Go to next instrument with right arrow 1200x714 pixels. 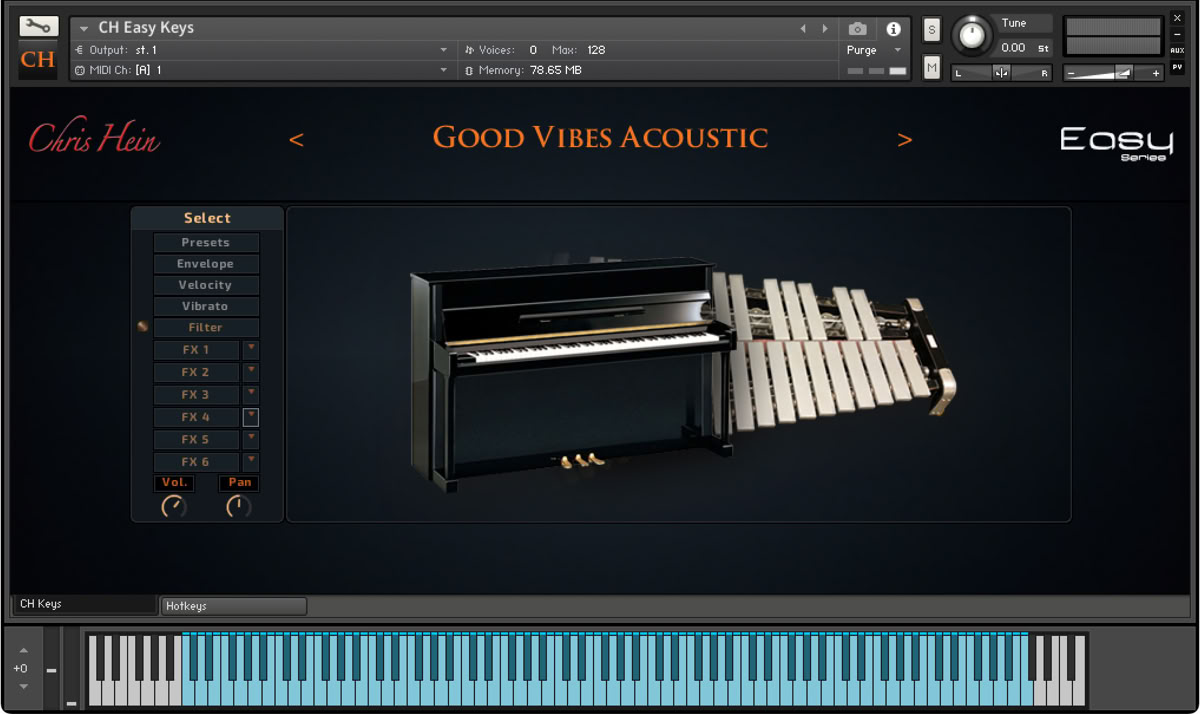pos(825,29)
